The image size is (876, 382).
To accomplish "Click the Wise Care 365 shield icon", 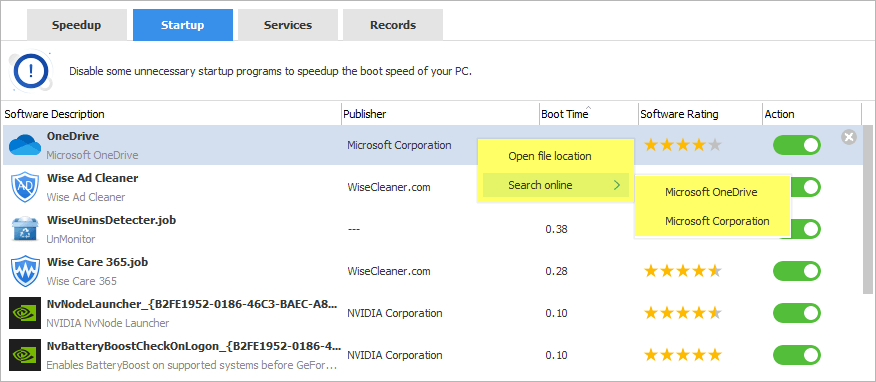I will (25, 271).
